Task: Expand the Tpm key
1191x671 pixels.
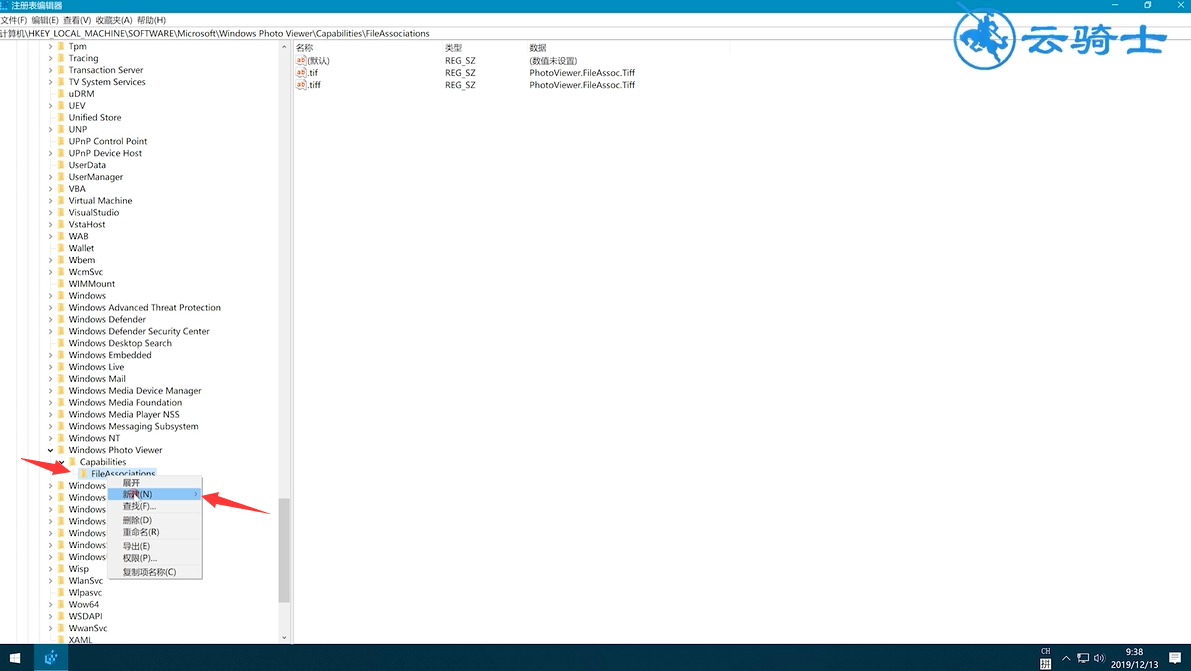Action: point(51,46)
